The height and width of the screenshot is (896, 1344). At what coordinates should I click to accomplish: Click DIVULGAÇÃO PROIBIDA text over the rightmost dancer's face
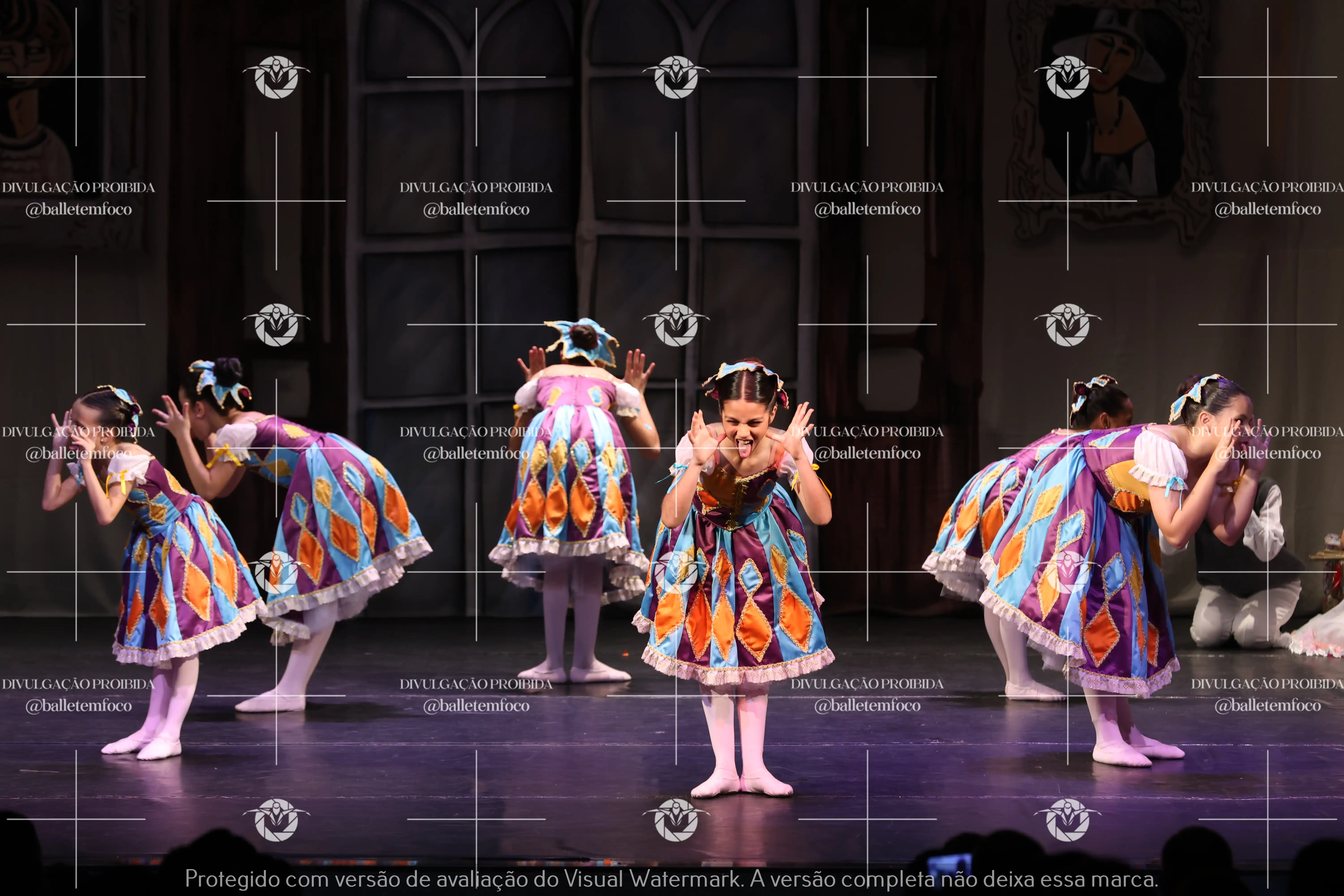point(1267,432)
